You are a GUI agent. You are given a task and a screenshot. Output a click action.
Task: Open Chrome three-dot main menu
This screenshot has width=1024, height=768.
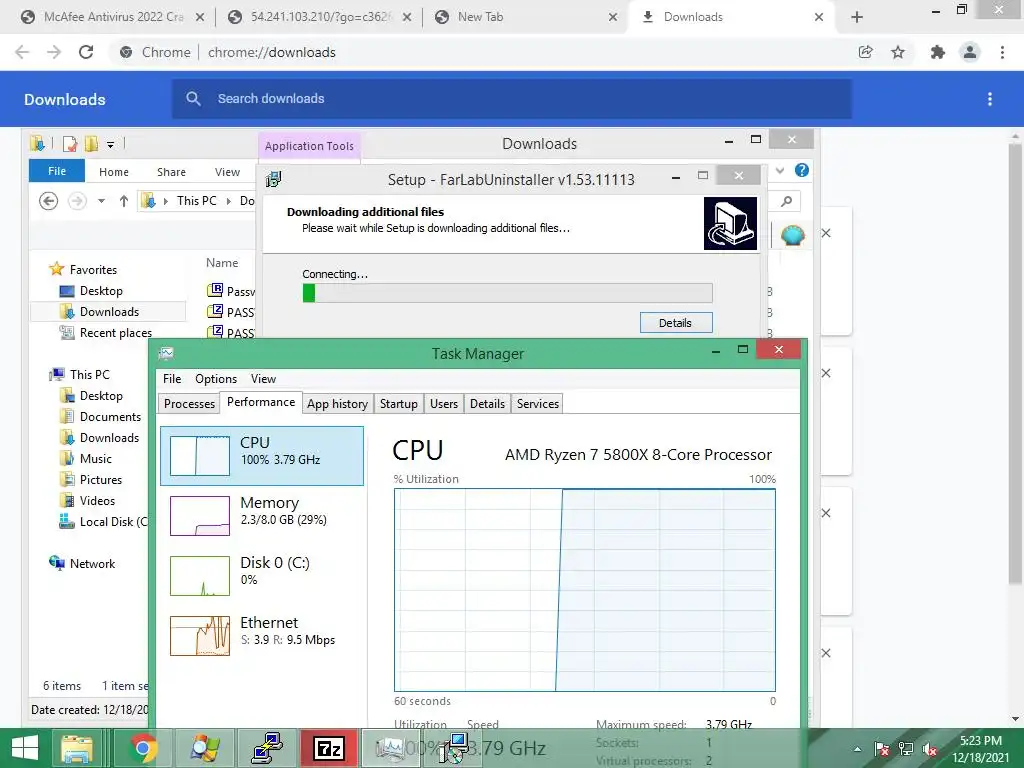[1002, 52]
